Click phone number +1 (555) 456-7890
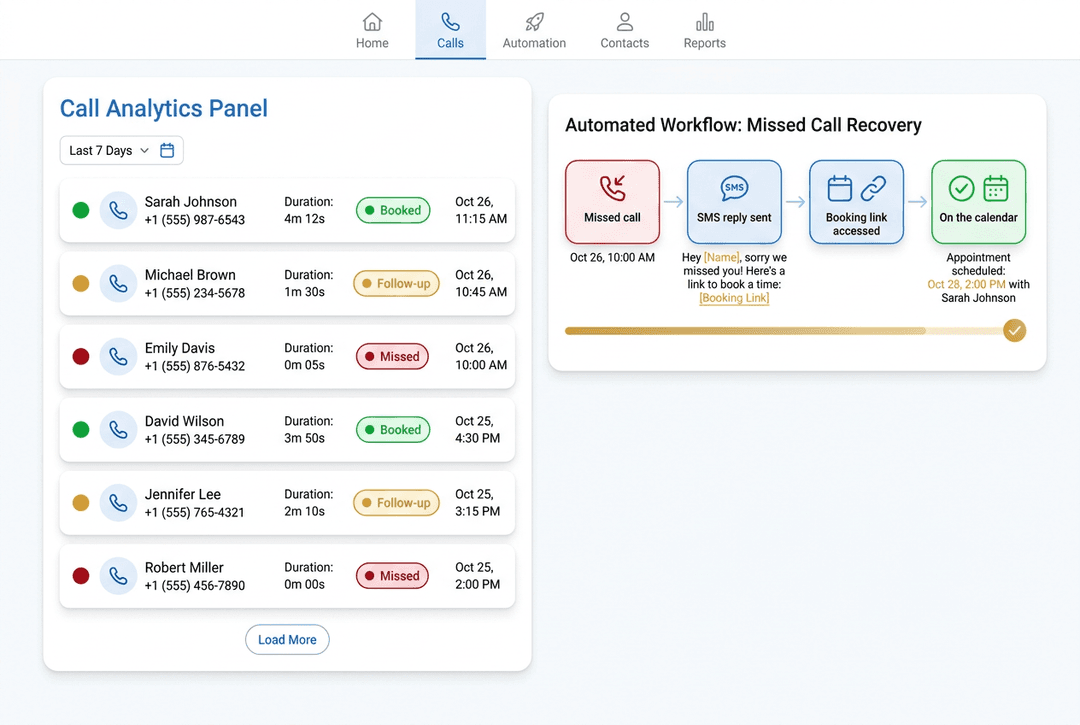 tap(195, 586)
